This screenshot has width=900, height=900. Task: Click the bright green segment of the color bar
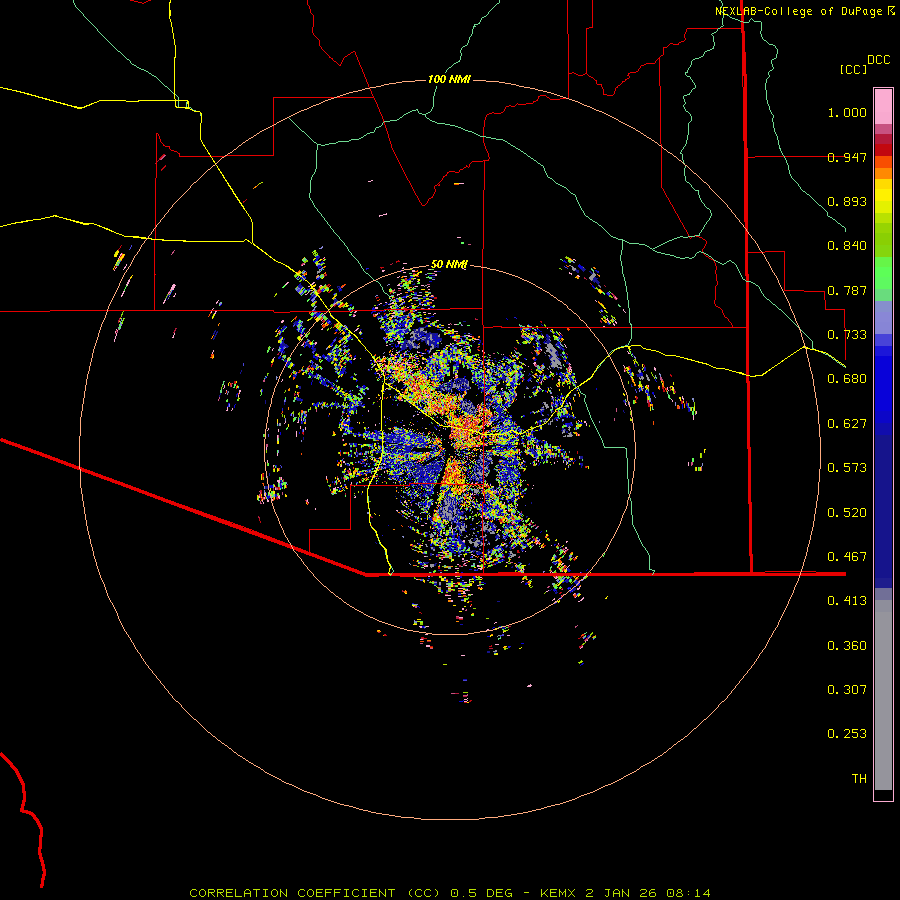click(883, 273)
